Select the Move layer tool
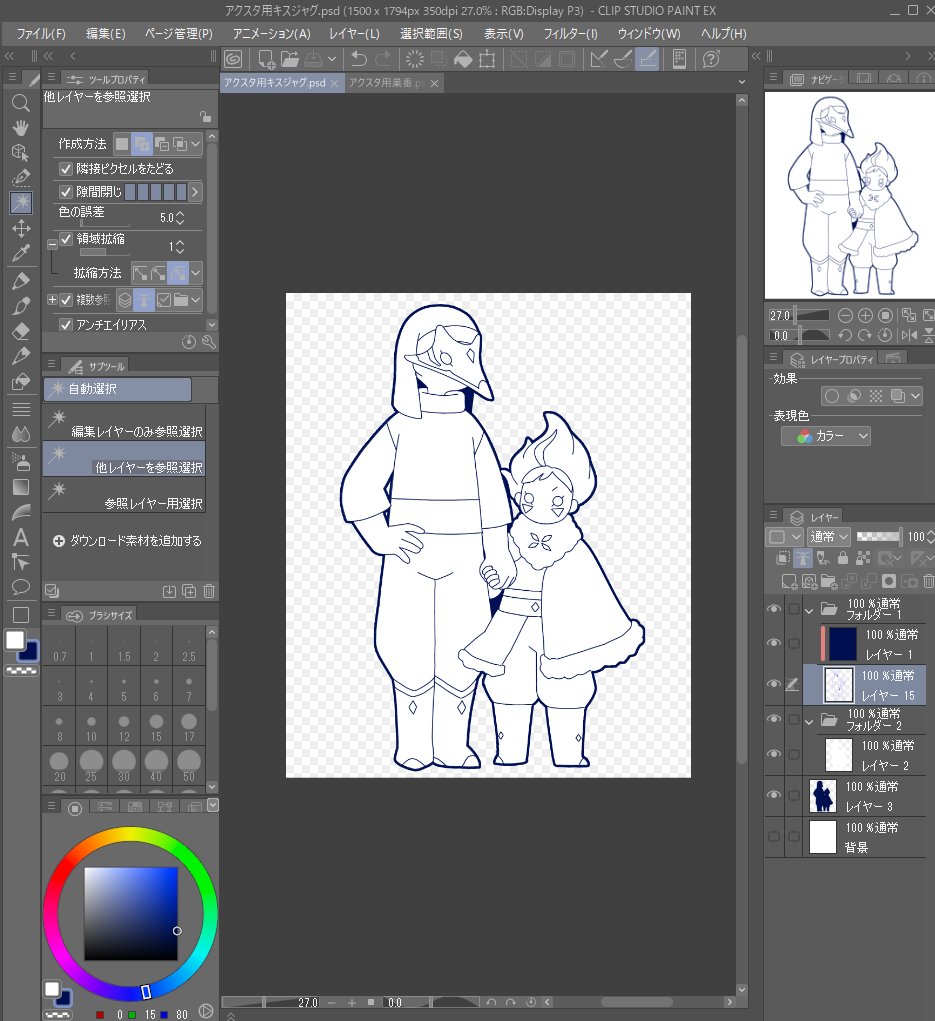Image resolution: width=935 pixels, height=1021 pixels. tap(21, 228)
